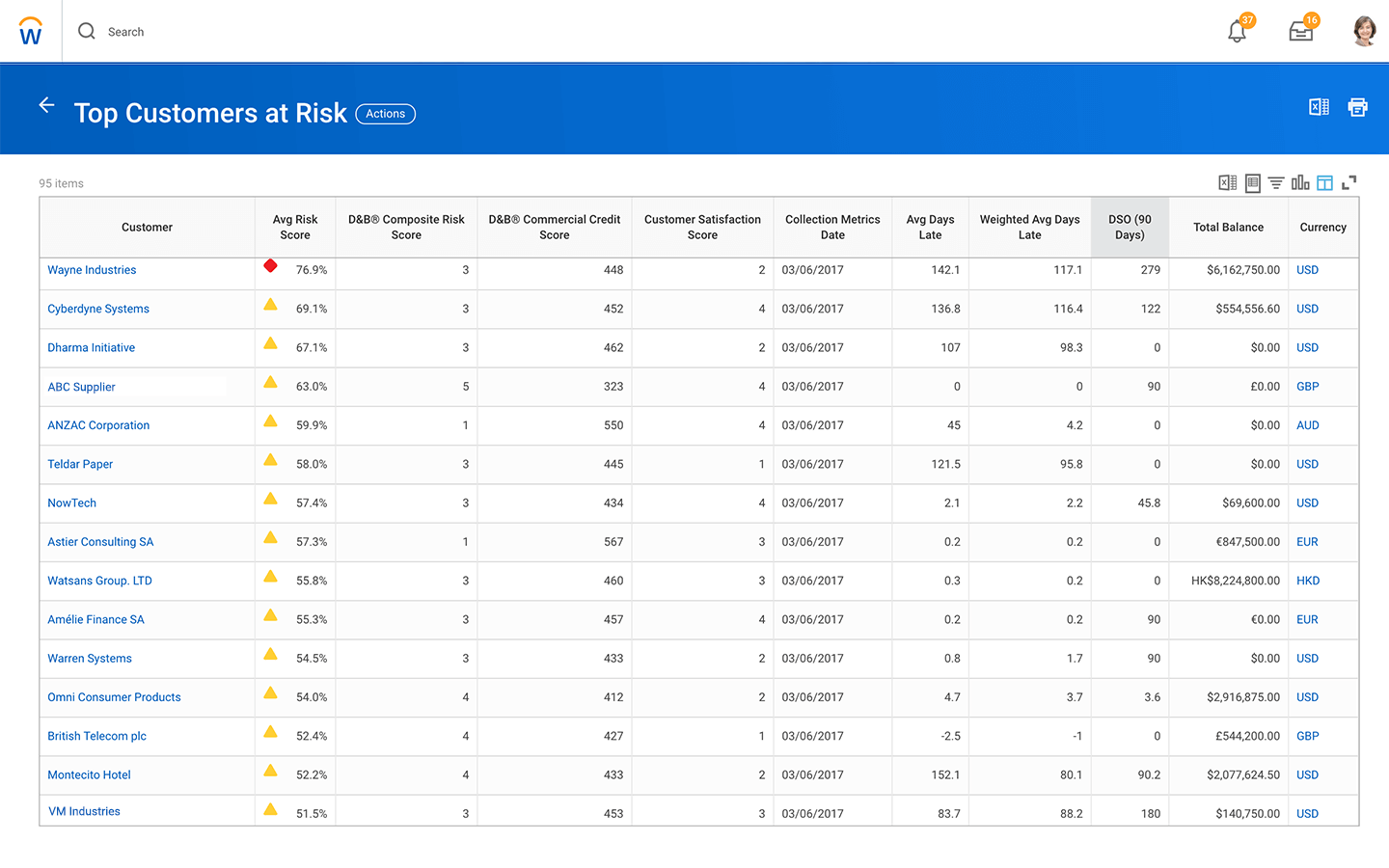Switch to bar chart view
The height and width of the screenshot is (868, 1389).
coord(1300,182)
